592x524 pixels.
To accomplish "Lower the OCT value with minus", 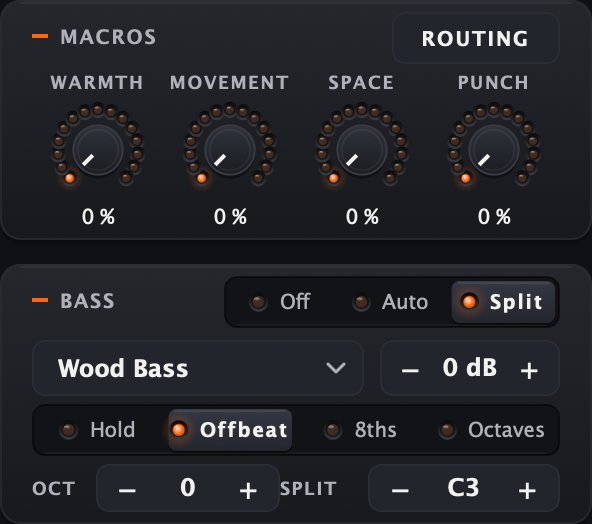I will (127, 490).
